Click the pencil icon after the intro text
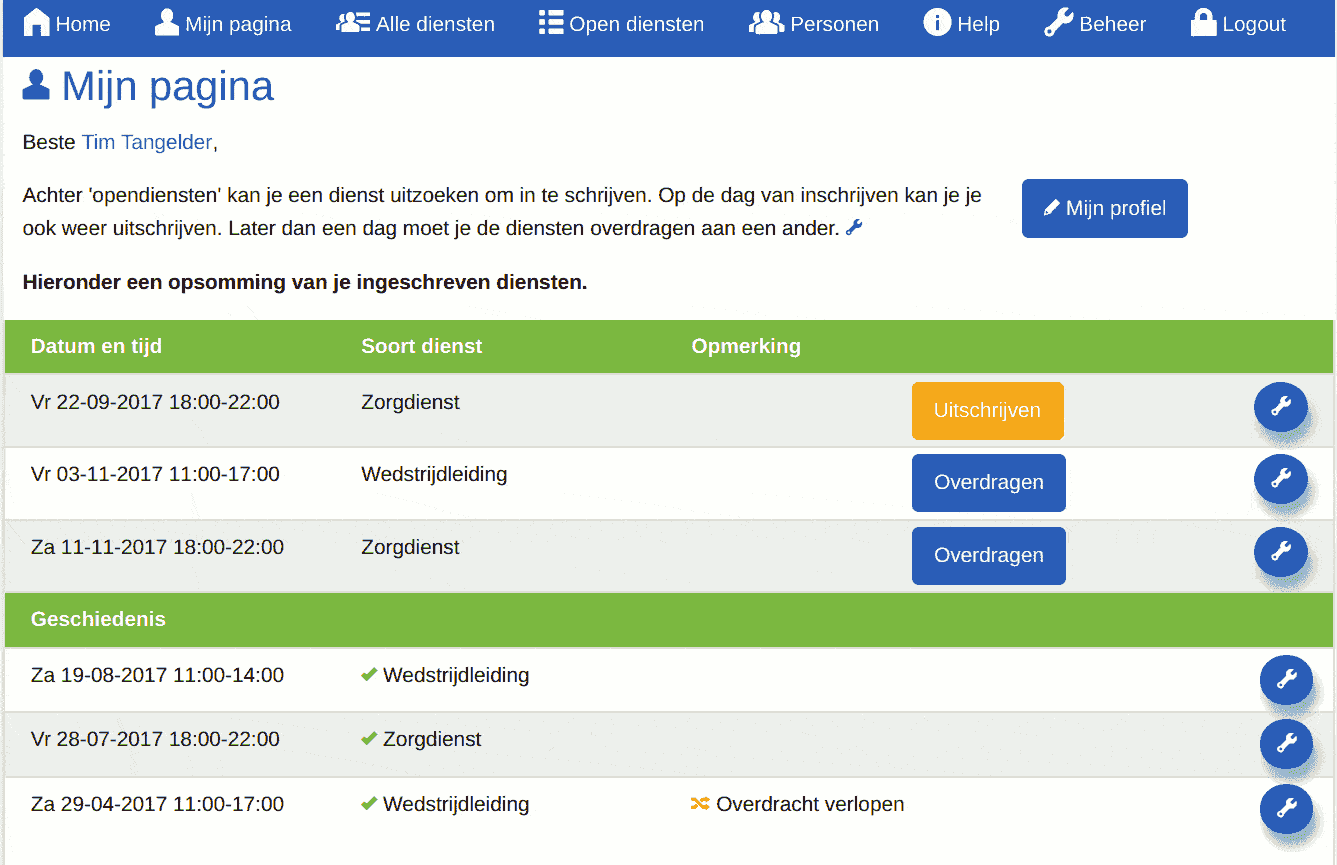This screenshot has width=1337, height=865. click(x=853, y=228)
